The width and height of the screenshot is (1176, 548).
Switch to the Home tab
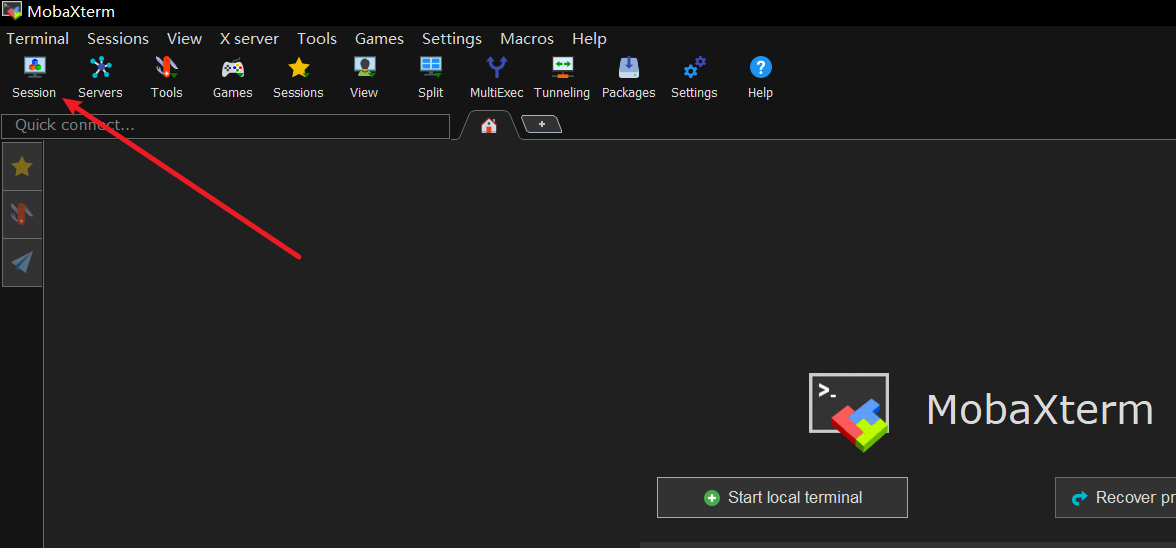pos(489,125)
